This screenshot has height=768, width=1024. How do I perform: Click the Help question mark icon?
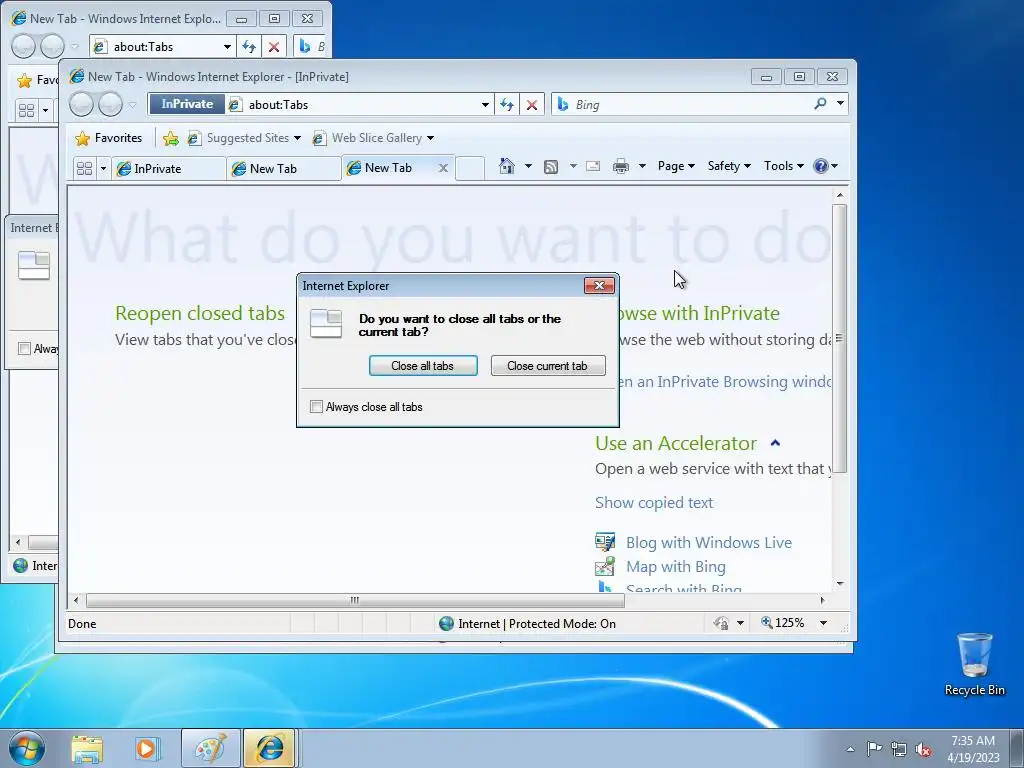(x=821, y=166)
